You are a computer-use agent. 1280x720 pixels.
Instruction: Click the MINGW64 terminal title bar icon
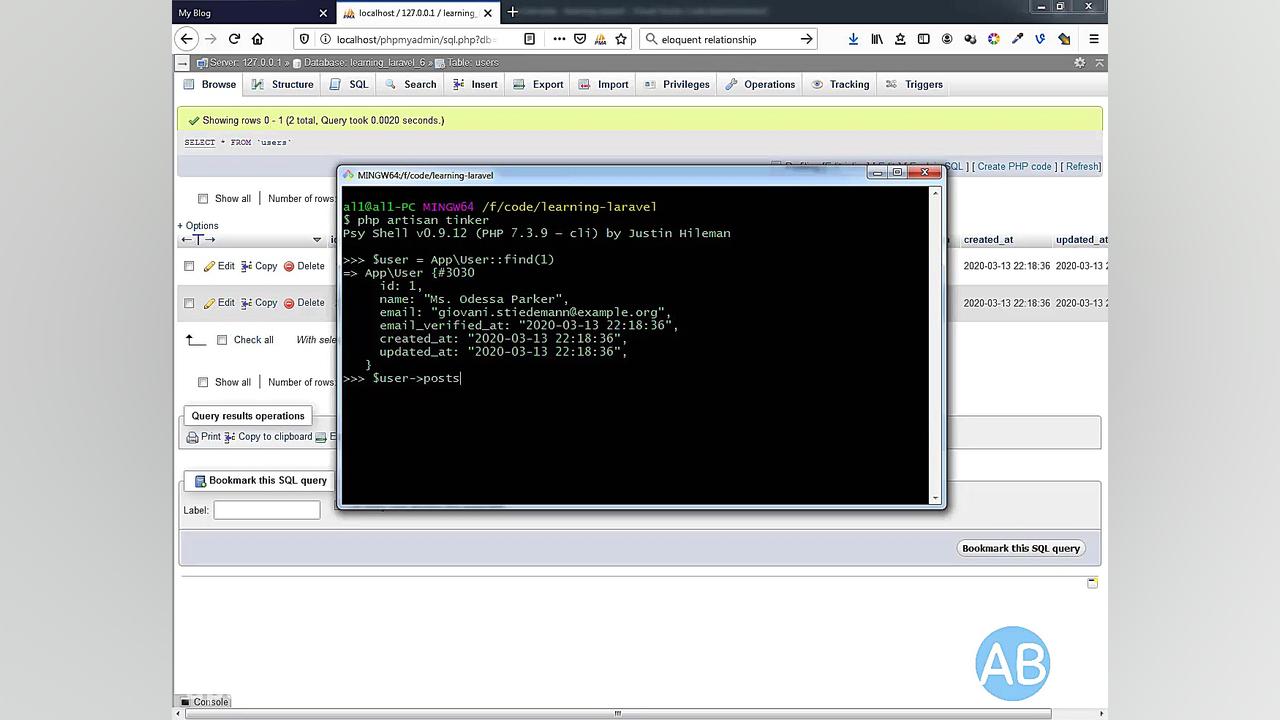coord(349,175)
